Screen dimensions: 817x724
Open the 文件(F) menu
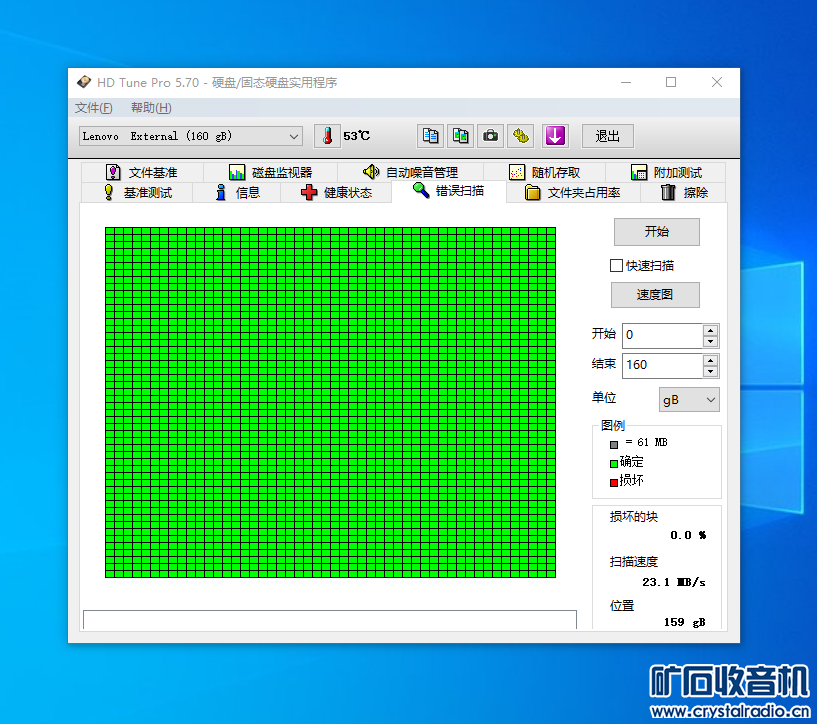point(94,108)
